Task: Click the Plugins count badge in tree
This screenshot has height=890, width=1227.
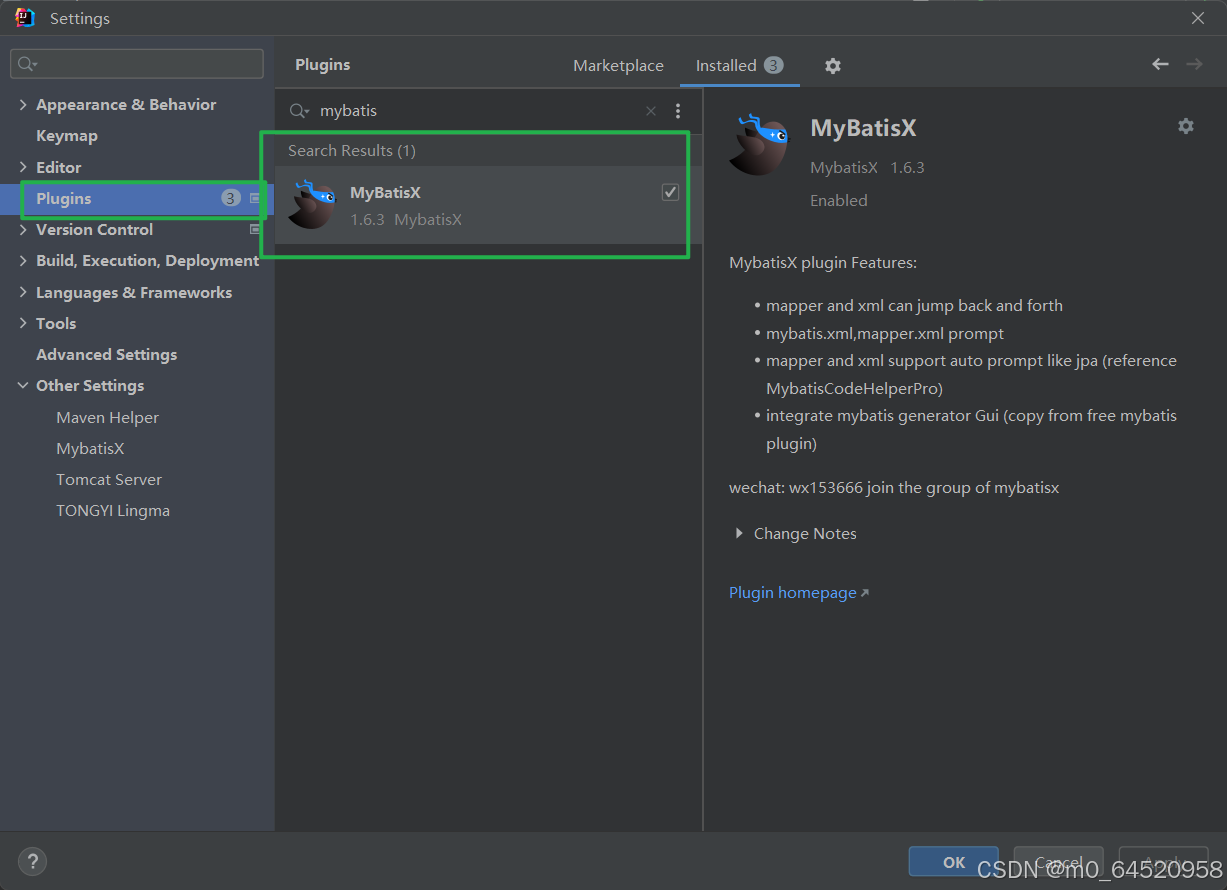Action: pyautogui.click(x=231, y=199)
